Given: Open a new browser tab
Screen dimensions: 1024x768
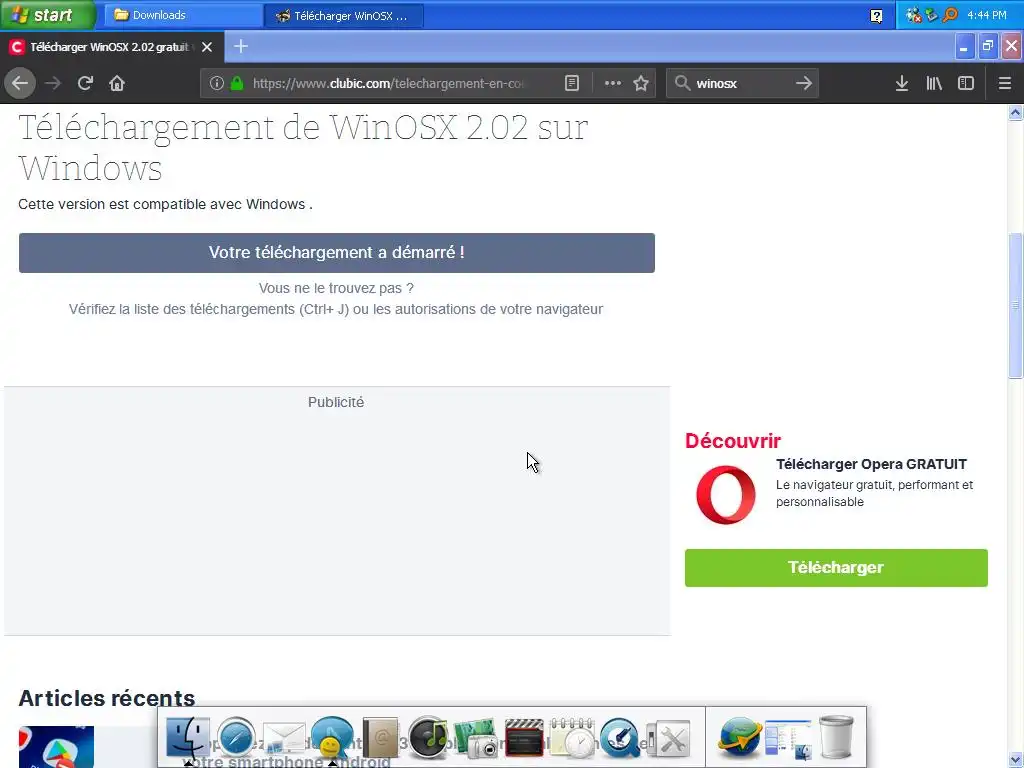Looking at the screenshot, I should [241, 46].
